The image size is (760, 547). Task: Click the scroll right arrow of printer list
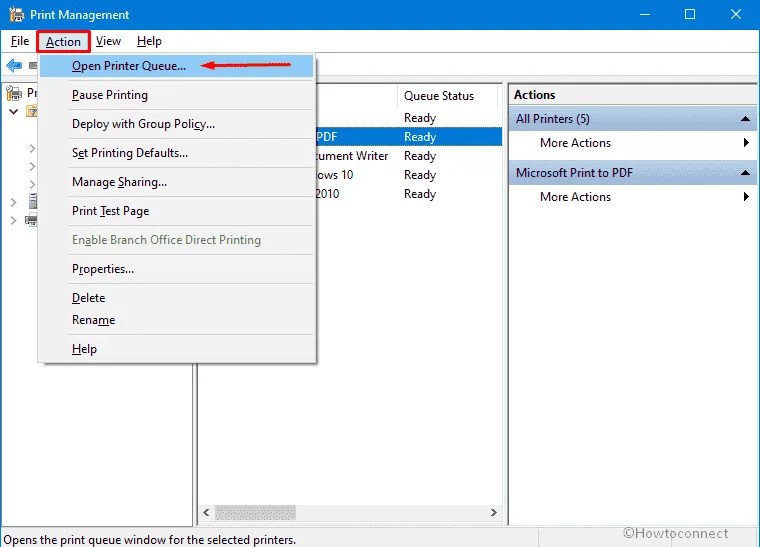coord(493,512)
